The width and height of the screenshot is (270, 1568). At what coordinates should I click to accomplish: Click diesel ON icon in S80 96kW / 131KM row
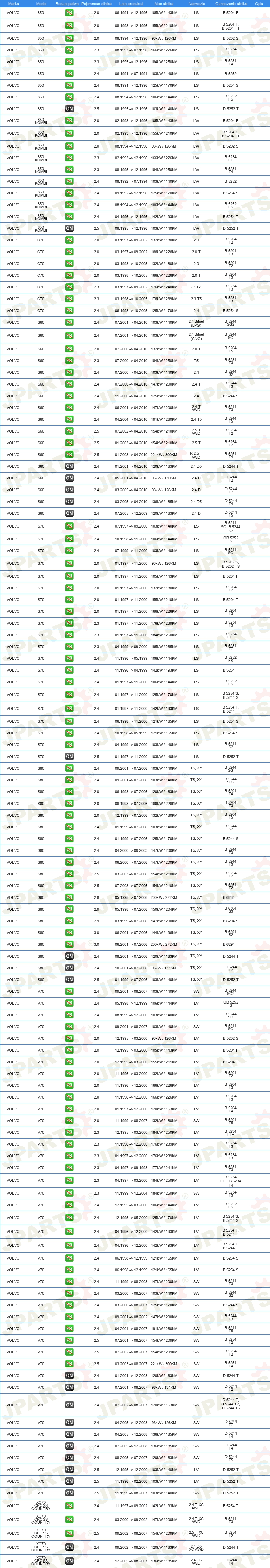(x=69, y=968)
